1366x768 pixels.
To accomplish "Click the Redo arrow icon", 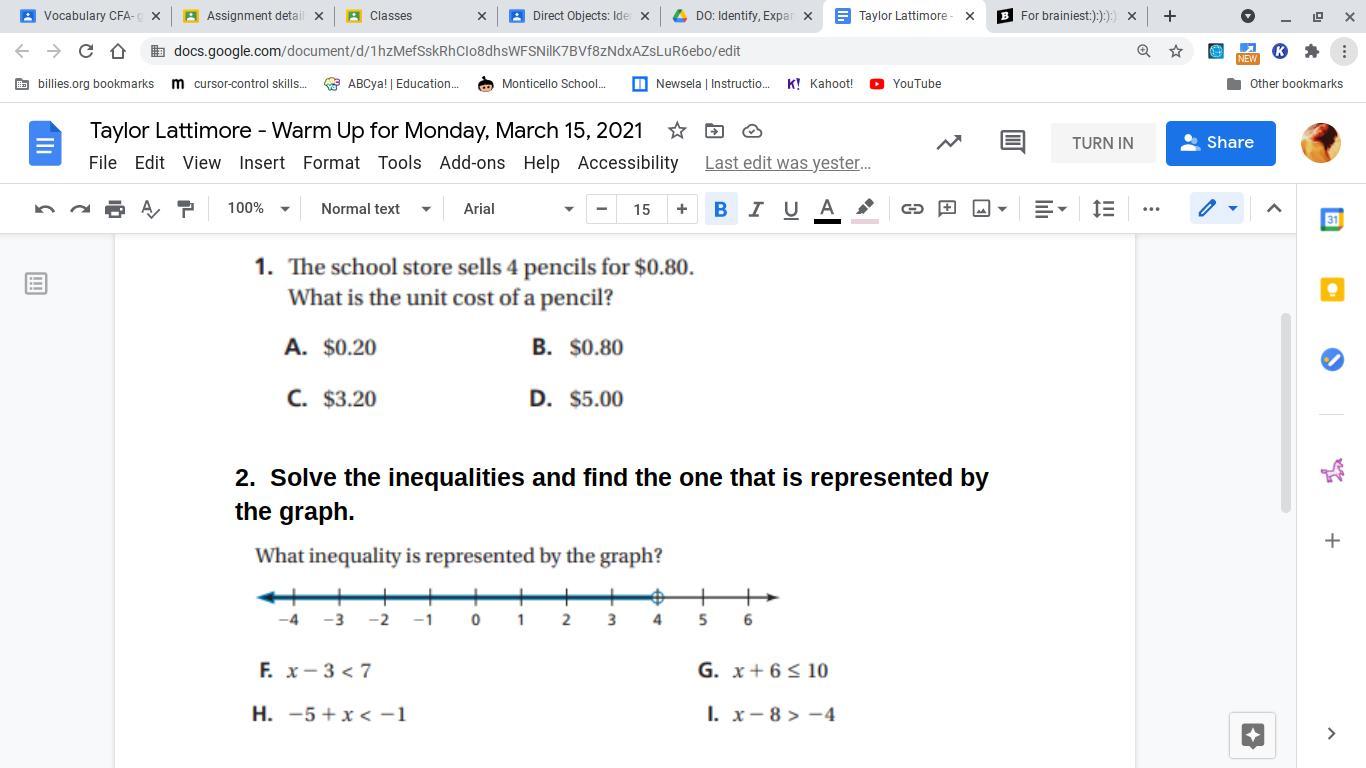I will click(80, 209).
